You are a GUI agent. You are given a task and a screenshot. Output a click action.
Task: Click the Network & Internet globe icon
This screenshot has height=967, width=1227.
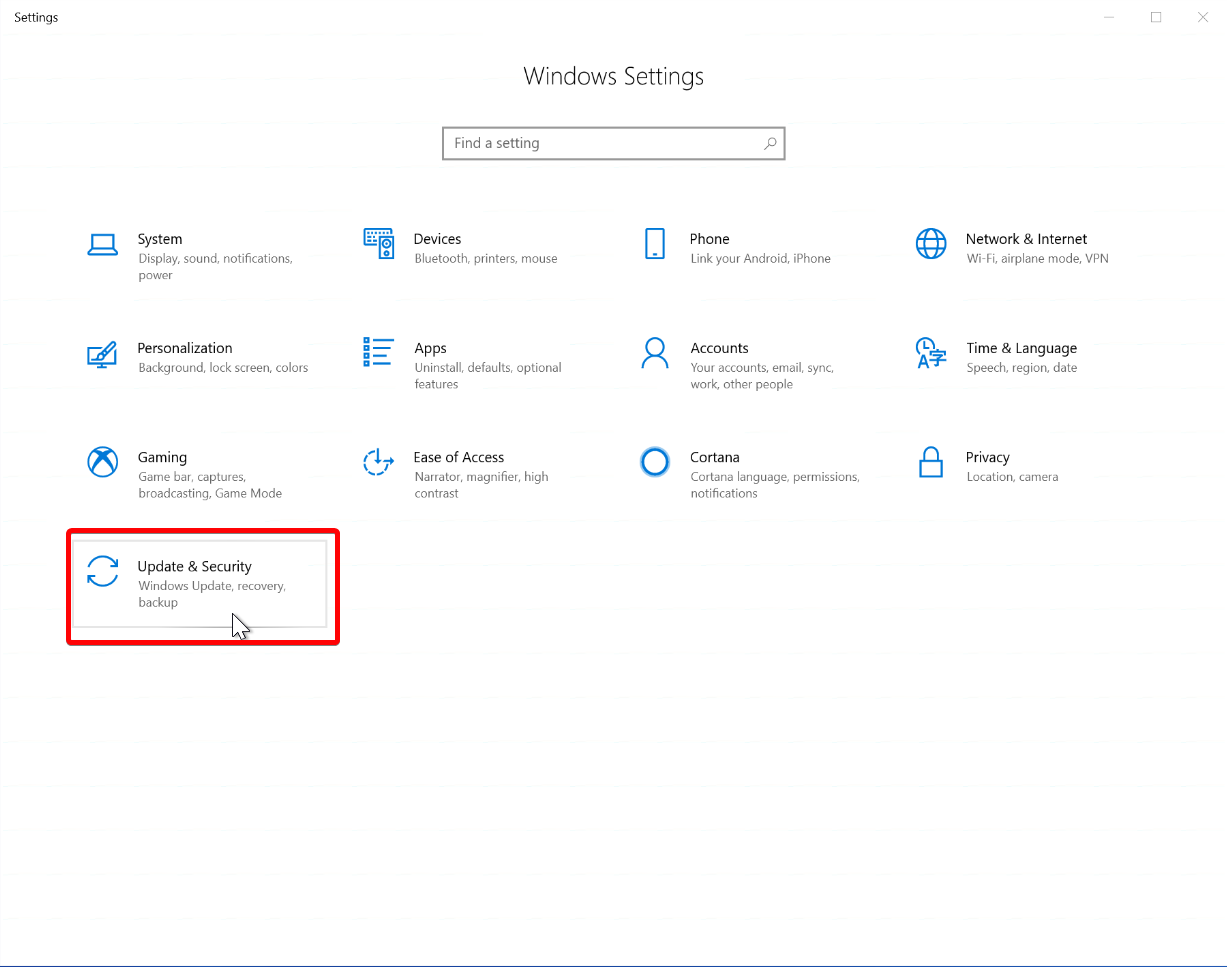931,243
